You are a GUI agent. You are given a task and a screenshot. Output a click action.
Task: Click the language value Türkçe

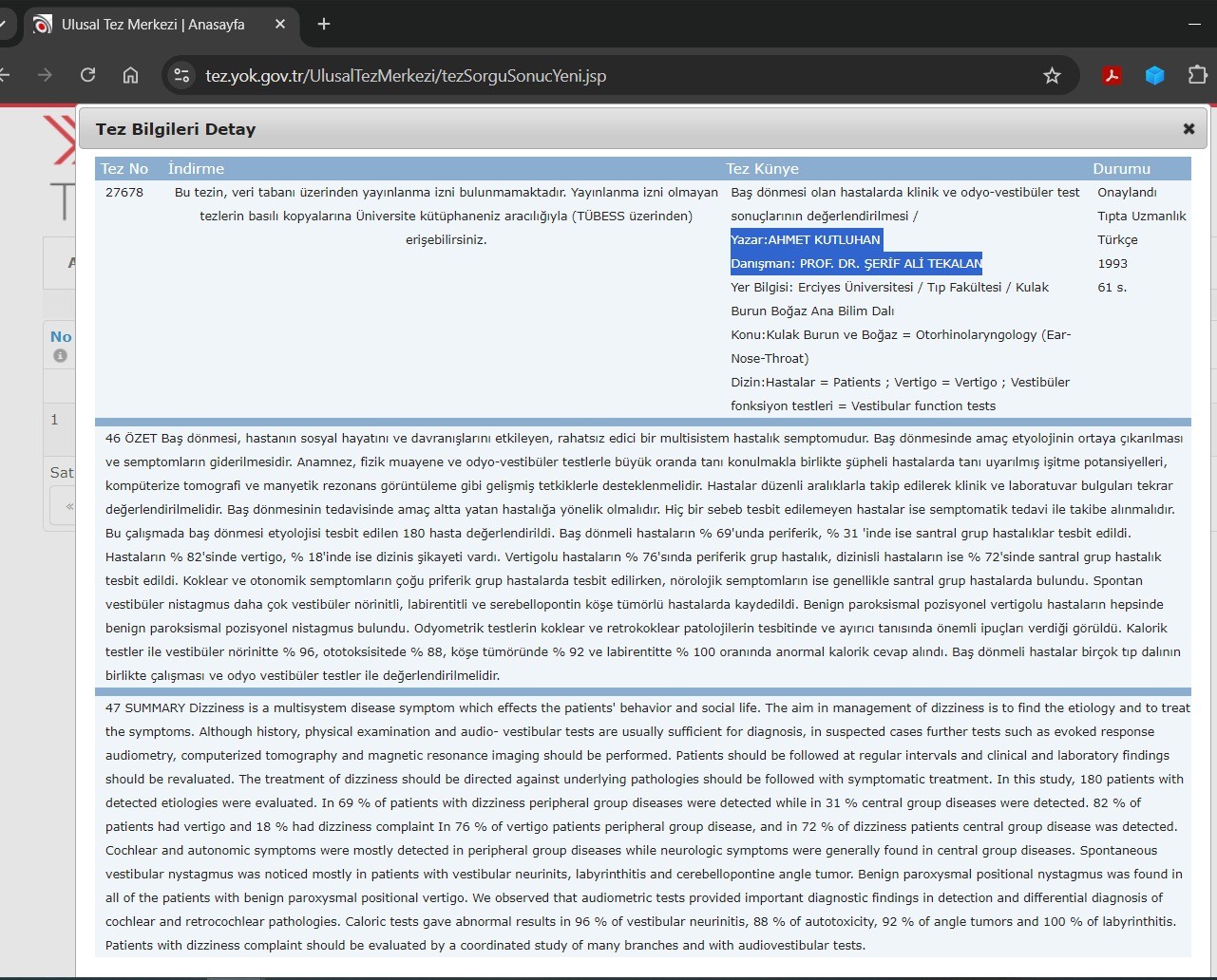(1117, 239)
